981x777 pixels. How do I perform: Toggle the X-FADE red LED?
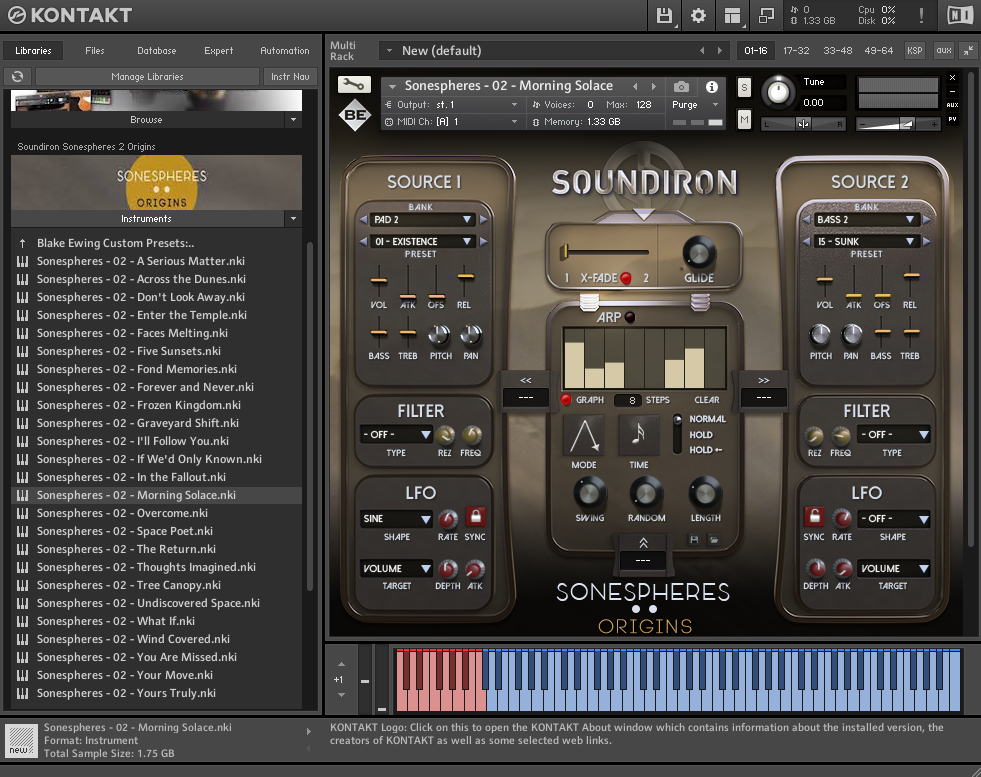pyautogui.click(x=626, y=278)
